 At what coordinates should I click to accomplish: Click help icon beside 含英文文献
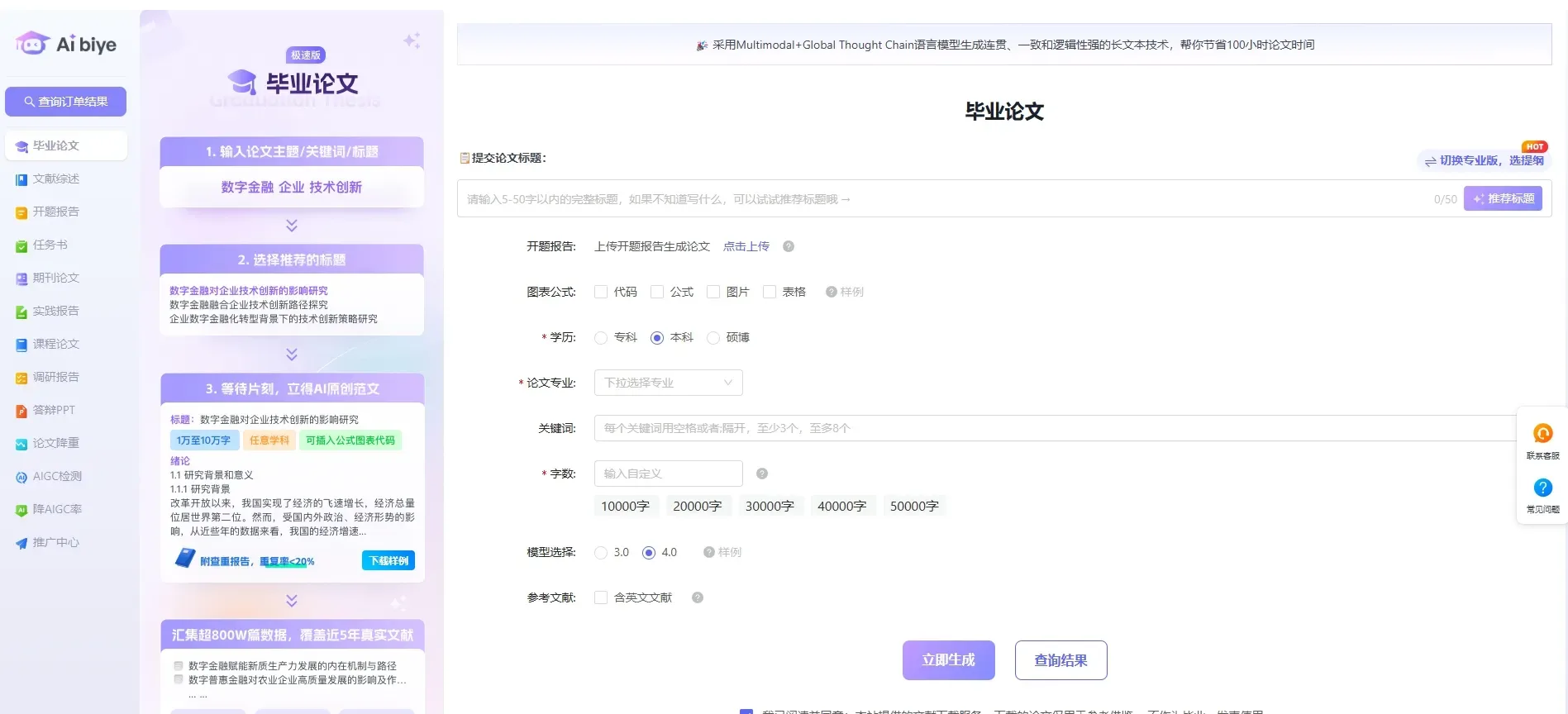(x=698, y=597)
